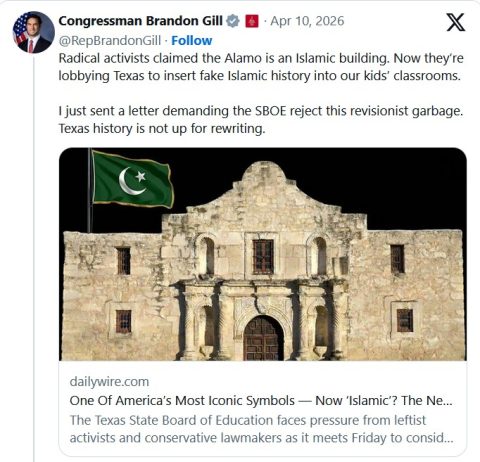
Task: Visit the dailywire.com source domain
Action: 109,382
